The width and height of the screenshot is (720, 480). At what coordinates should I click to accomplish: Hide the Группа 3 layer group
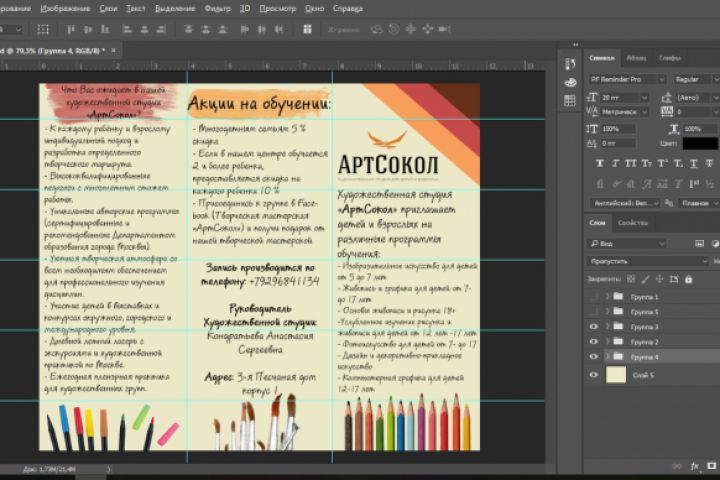coord(594,327)
